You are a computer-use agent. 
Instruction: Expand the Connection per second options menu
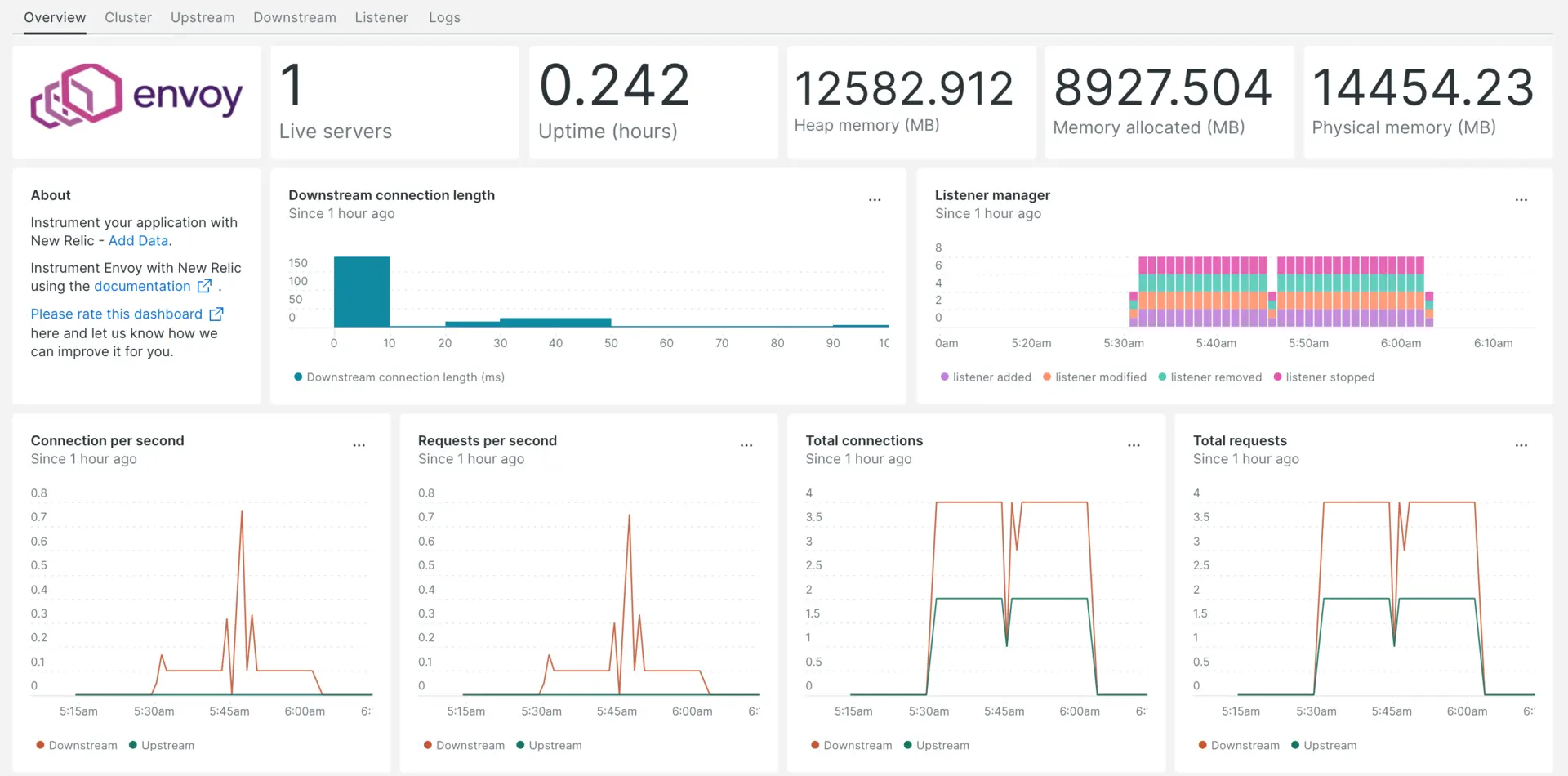[x=359, y=445]
